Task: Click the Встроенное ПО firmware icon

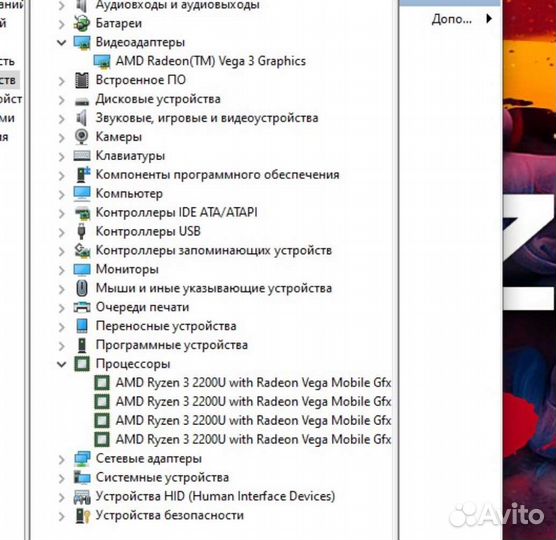Action: [x=82, y=80]
